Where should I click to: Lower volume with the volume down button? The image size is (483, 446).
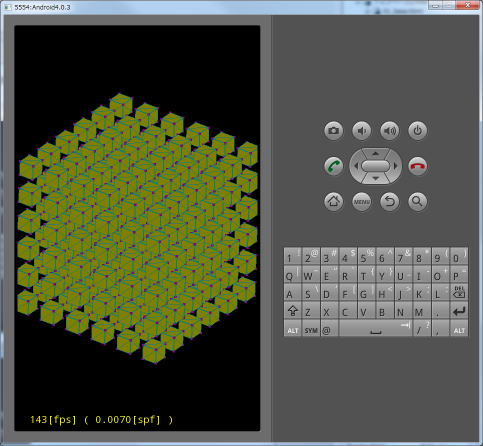(x=362, y=130)
